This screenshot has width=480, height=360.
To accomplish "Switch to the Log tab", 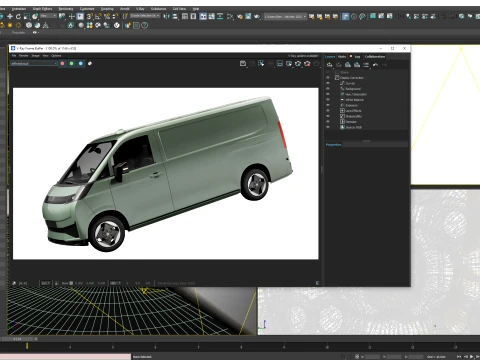I will pyautogui.click(x=357, y=57).
